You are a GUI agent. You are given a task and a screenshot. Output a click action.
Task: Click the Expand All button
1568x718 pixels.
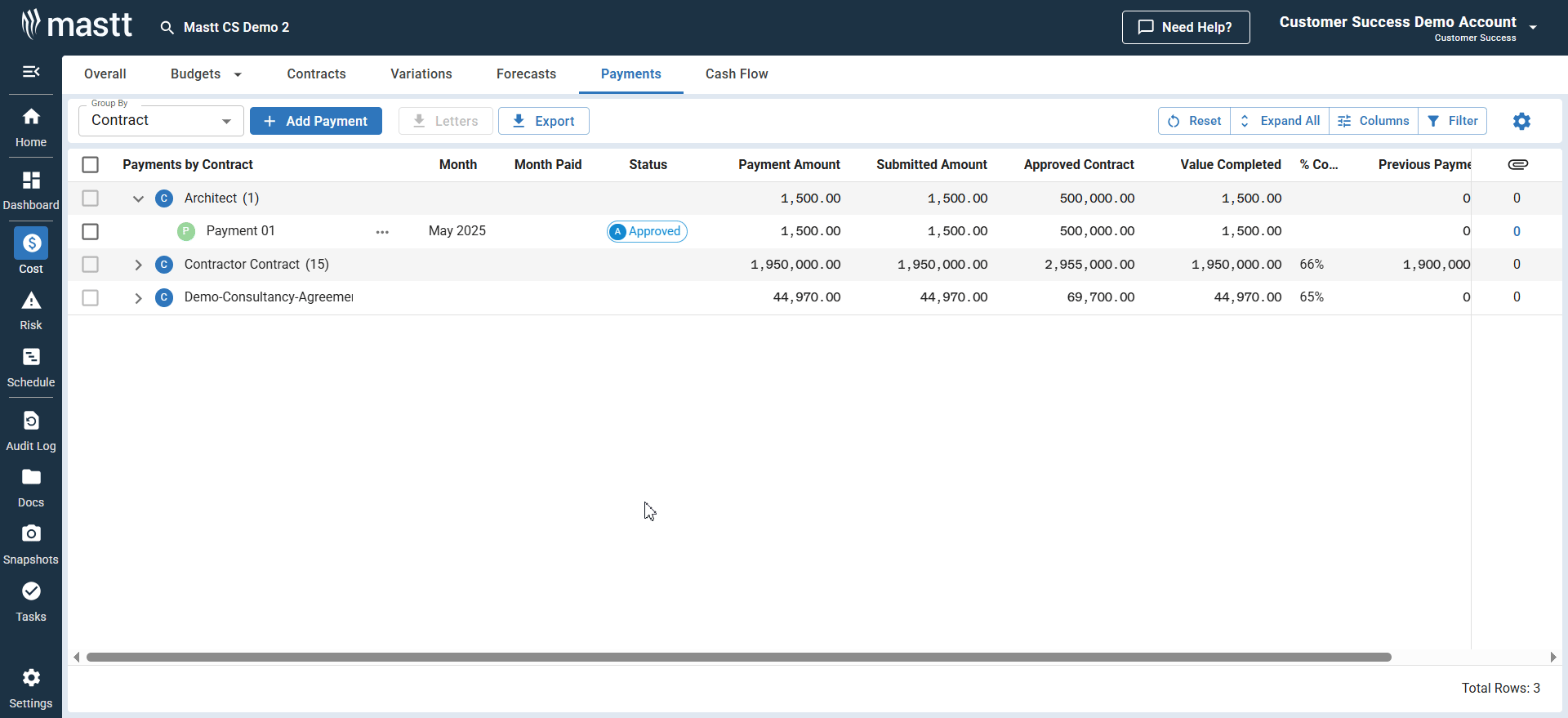(1280, 121)
